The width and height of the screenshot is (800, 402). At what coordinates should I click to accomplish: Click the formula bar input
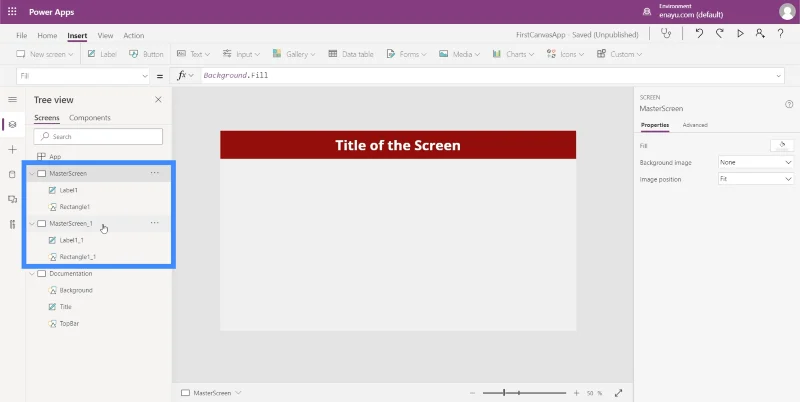(487, 76)
